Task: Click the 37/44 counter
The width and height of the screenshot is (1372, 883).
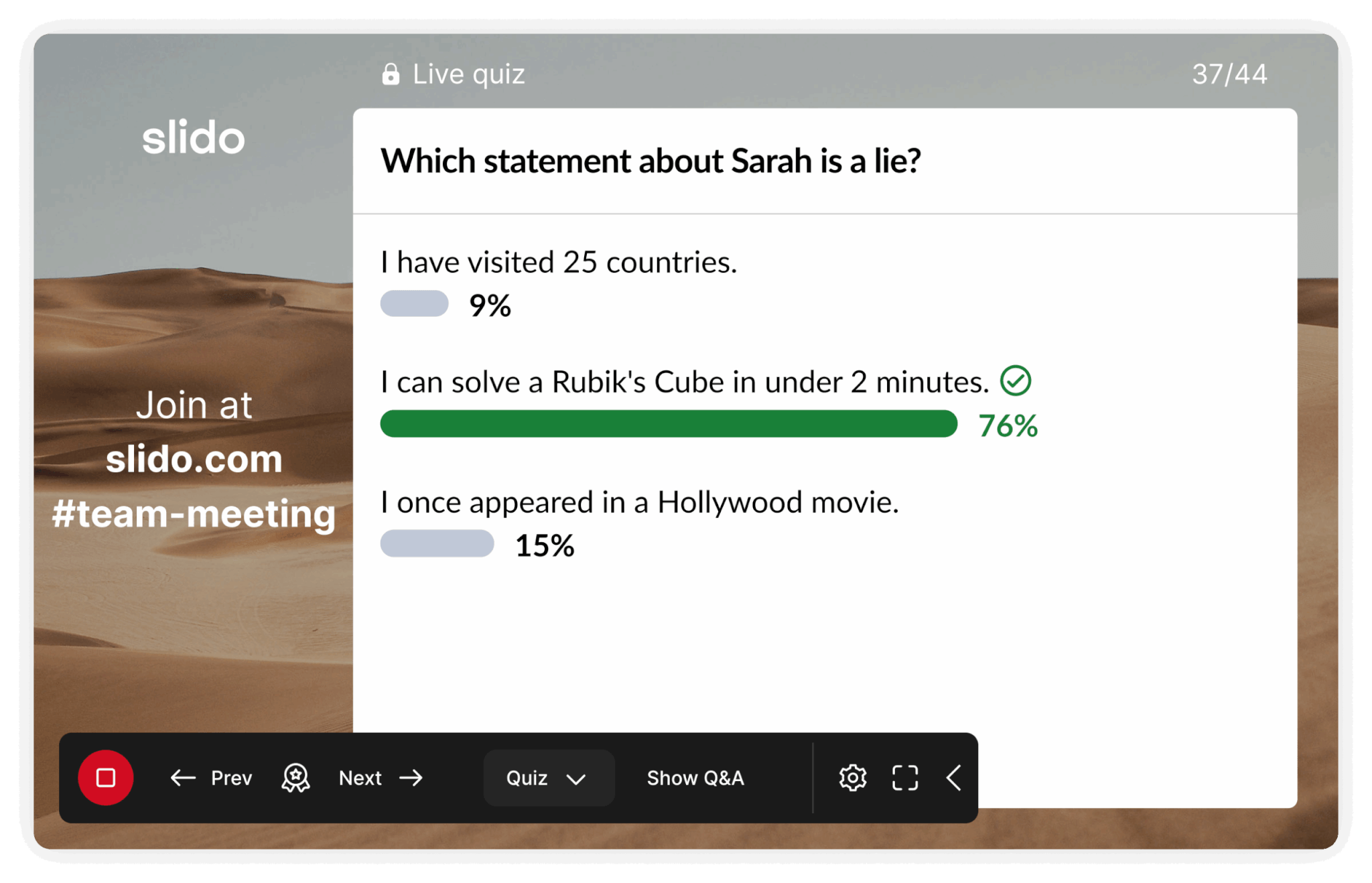Action: (x=1229, y=74)
